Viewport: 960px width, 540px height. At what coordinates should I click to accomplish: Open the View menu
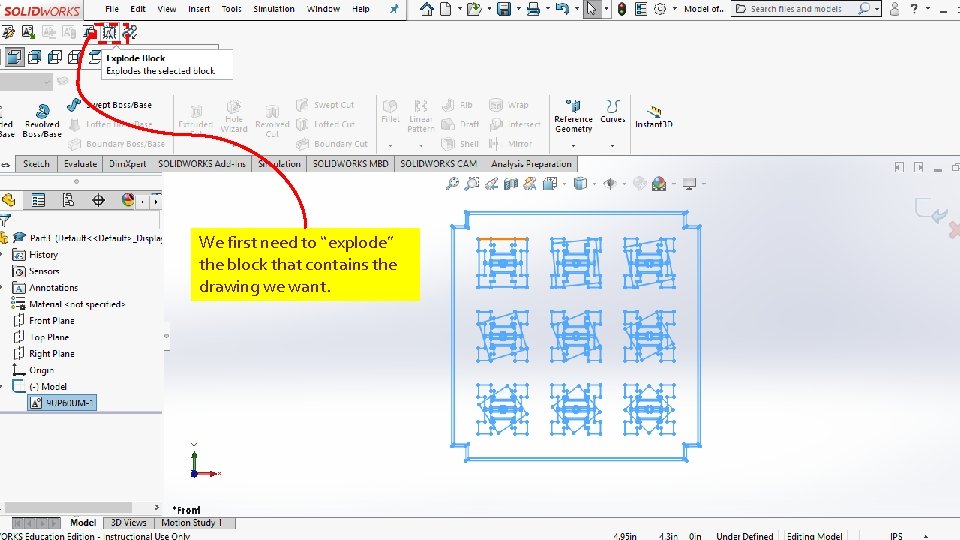[x=167, y=9]
